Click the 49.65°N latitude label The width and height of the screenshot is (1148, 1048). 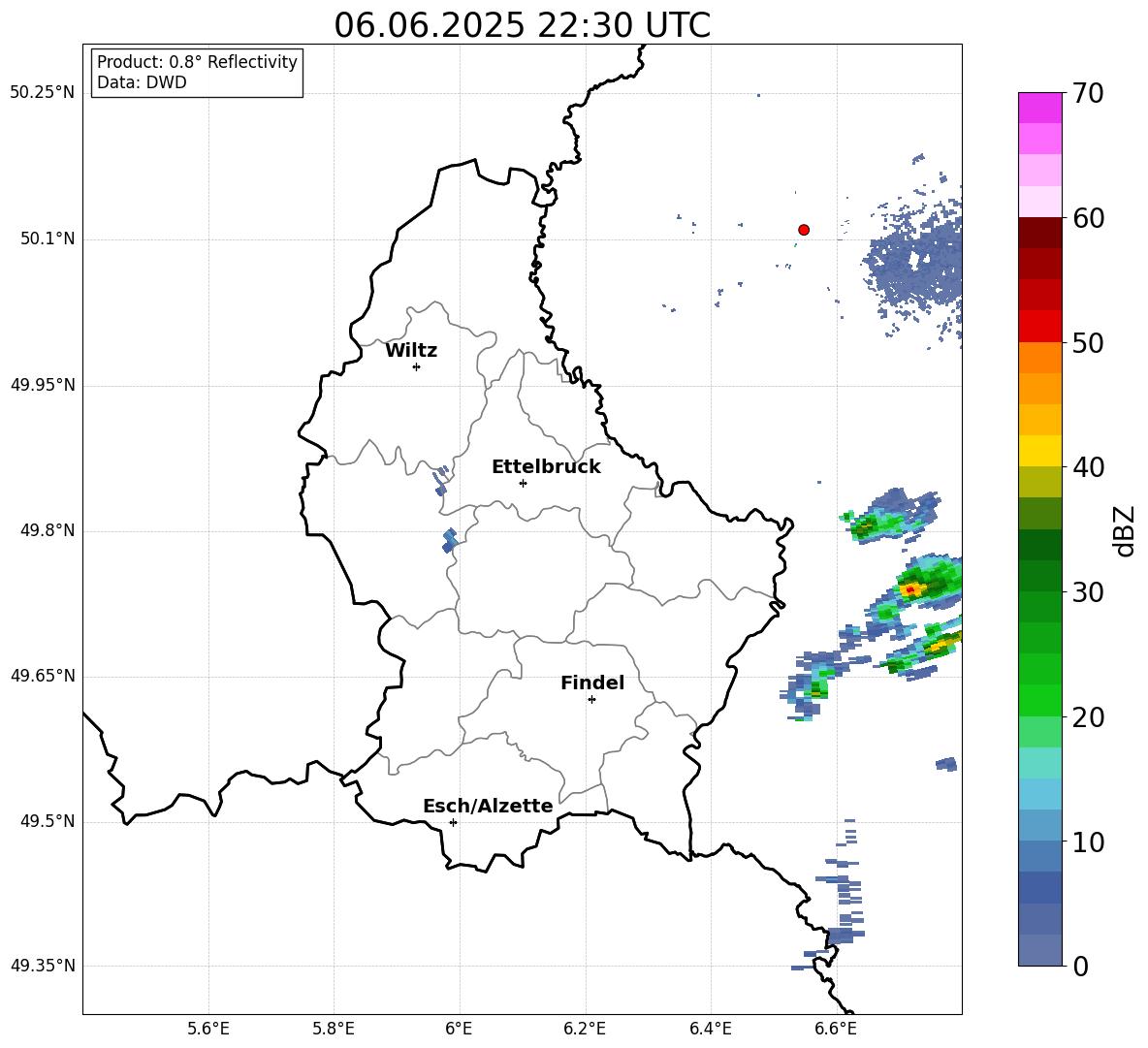(x=42, y=676)
